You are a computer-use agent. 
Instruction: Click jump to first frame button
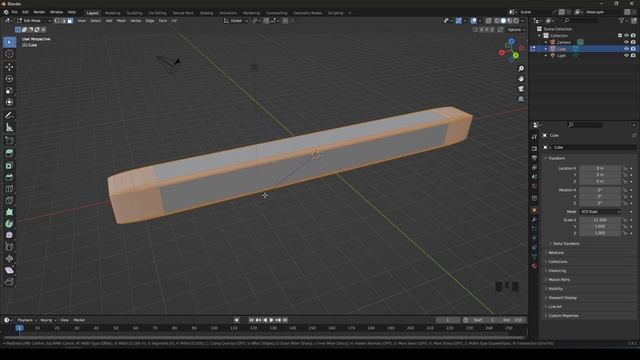point(251,320)
